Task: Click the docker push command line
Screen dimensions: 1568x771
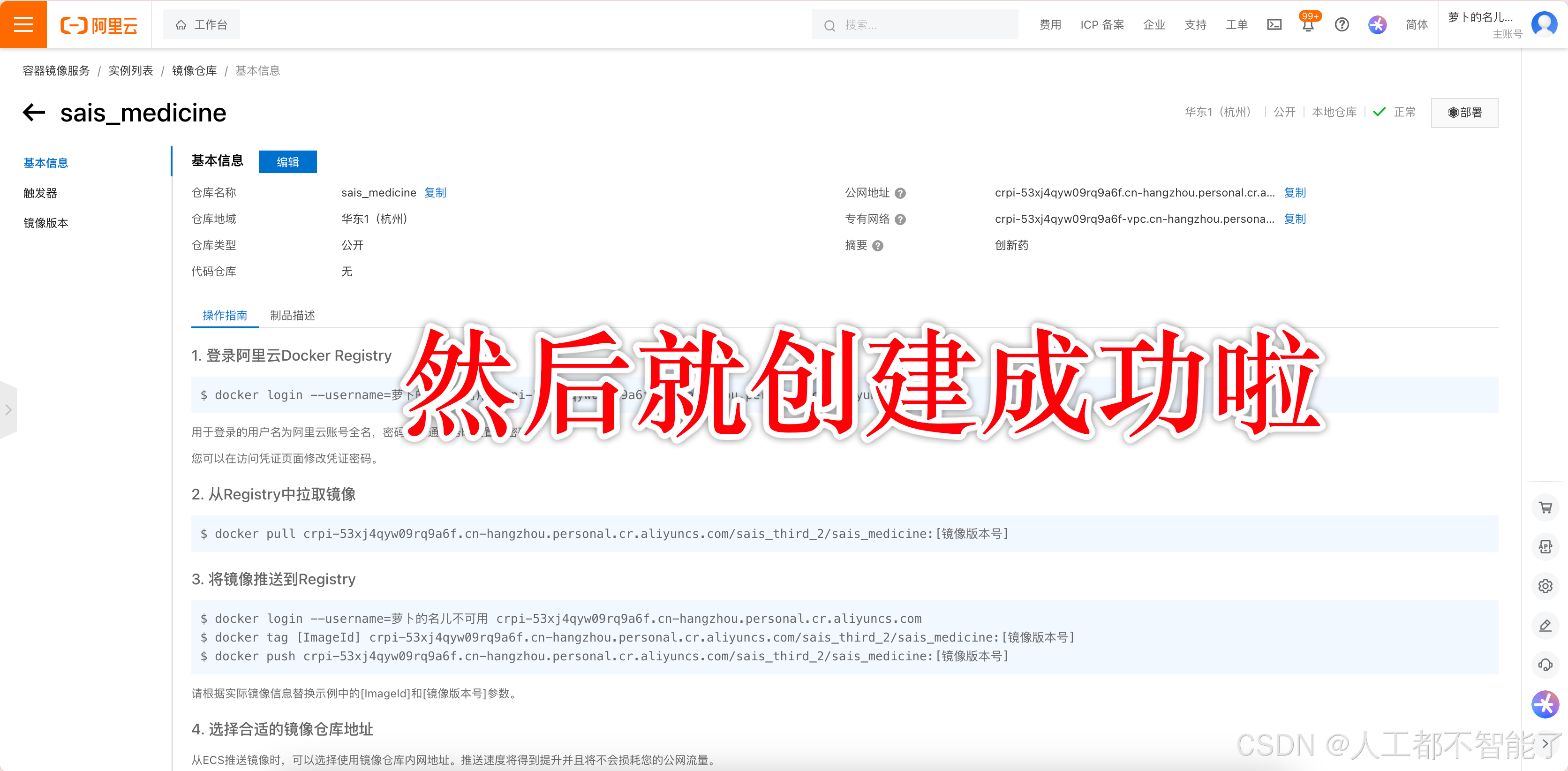Action: pyautogui.click(x=604, y=657)
